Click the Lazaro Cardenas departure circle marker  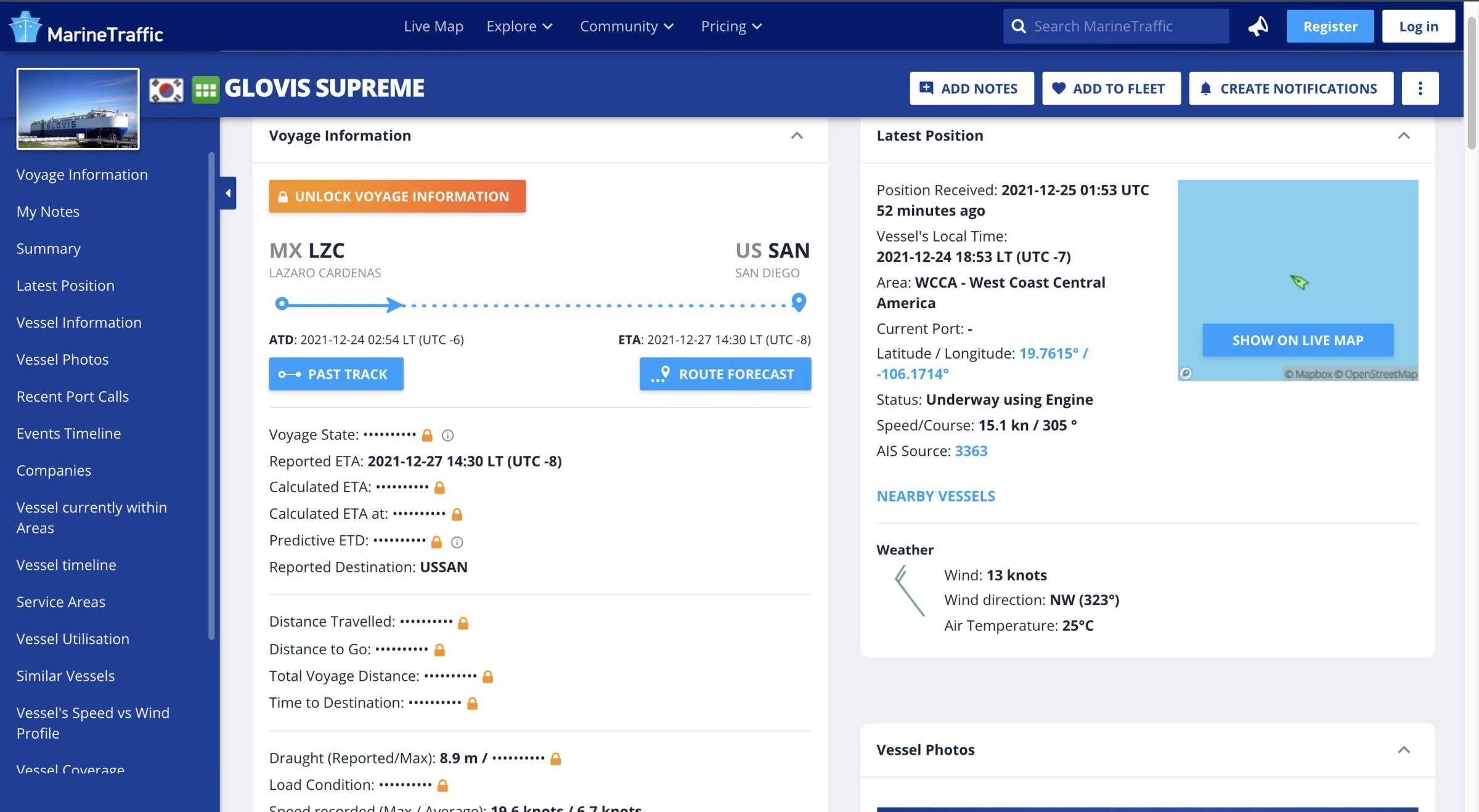(282, 303)
